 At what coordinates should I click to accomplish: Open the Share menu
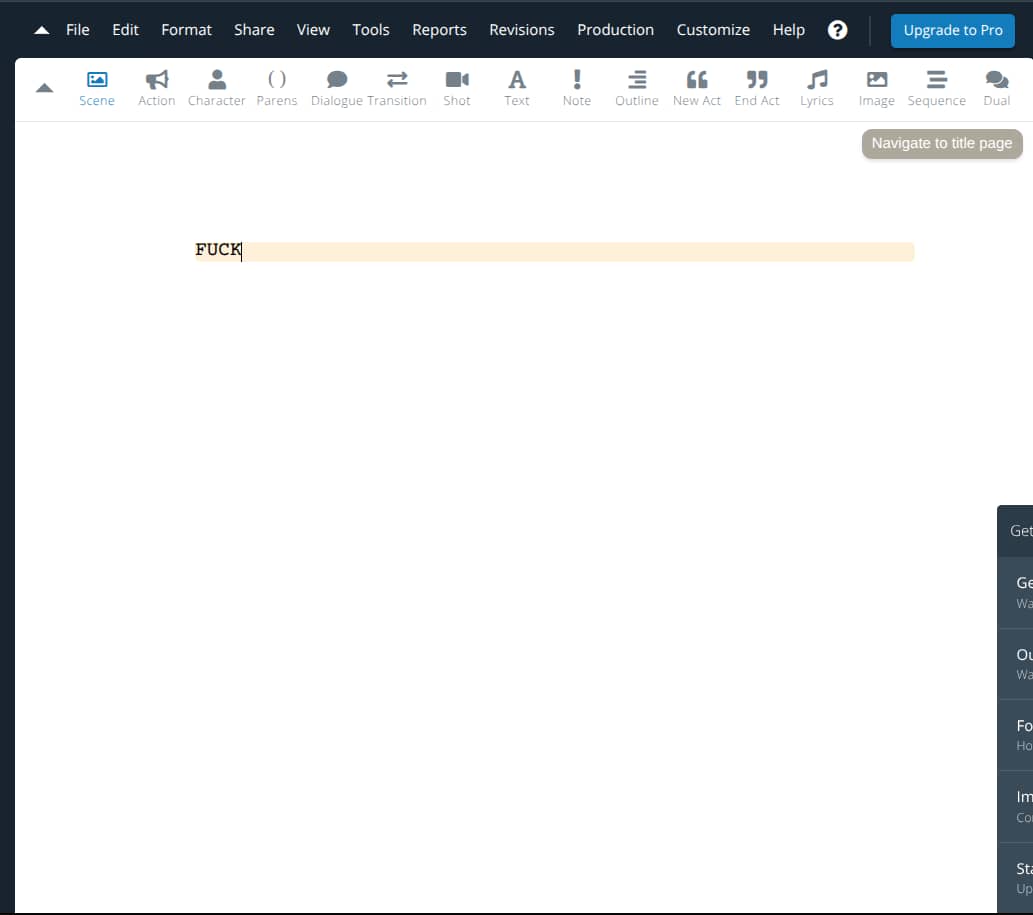click(x=254, y=30)
